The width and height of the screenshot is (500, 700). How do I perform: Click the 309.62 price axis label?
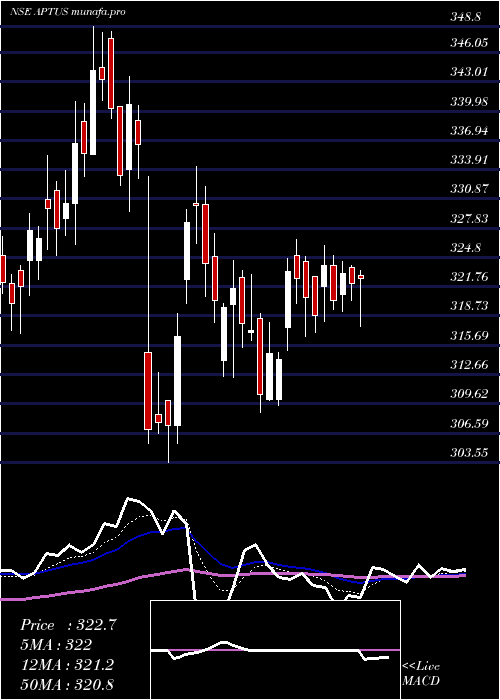pos(469,394)
